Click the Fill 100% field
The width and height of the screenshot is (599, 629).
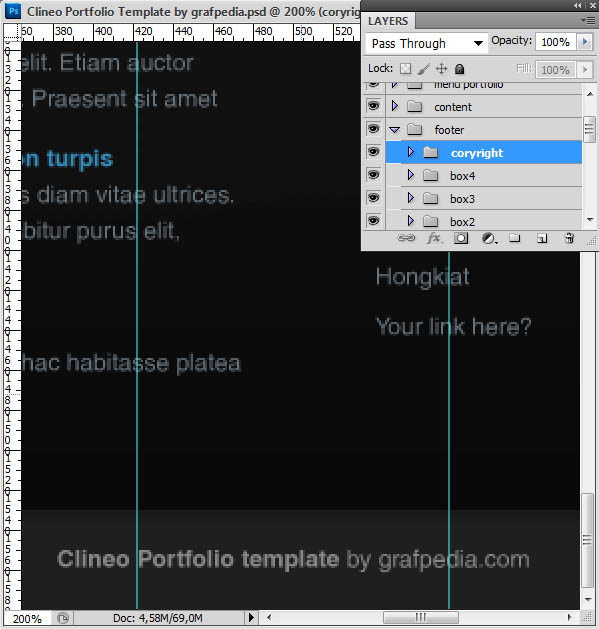[x=556, y=70]
